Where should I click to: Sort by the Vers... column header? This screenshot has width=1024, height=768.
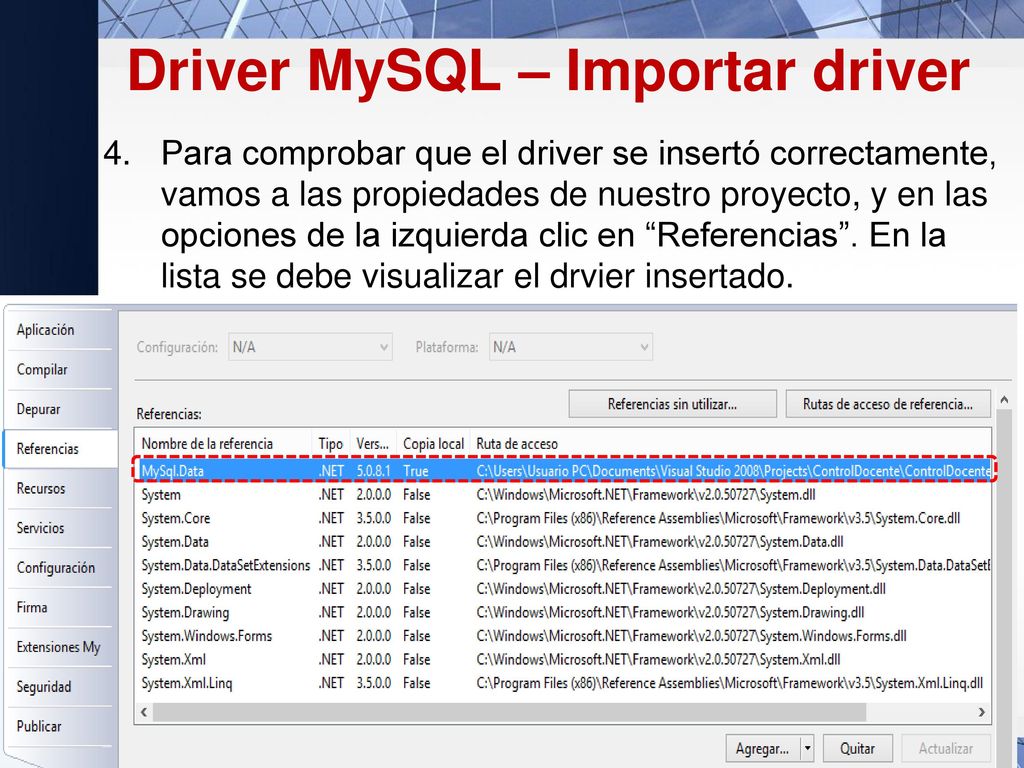[374, 443]
